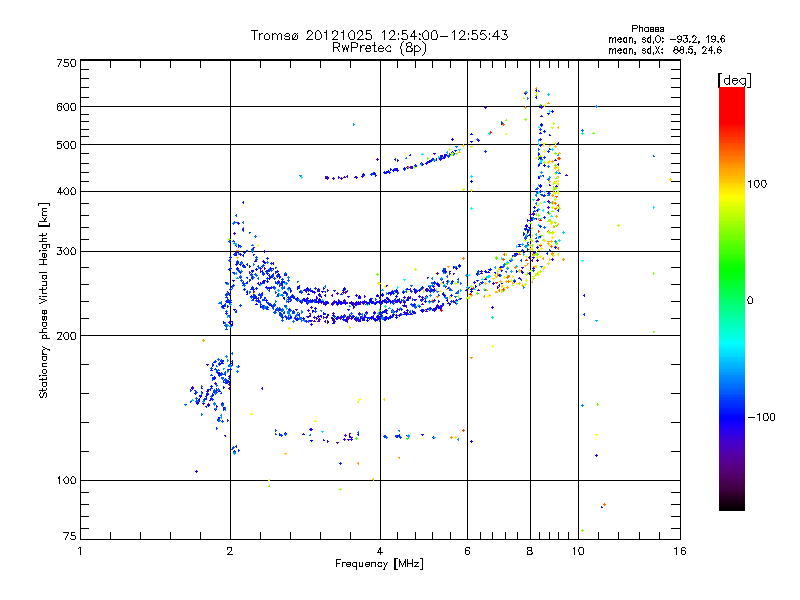Select the 'RwPretec (8p)' subtitle text
The image size is (800, 600).
coord(379,48)
